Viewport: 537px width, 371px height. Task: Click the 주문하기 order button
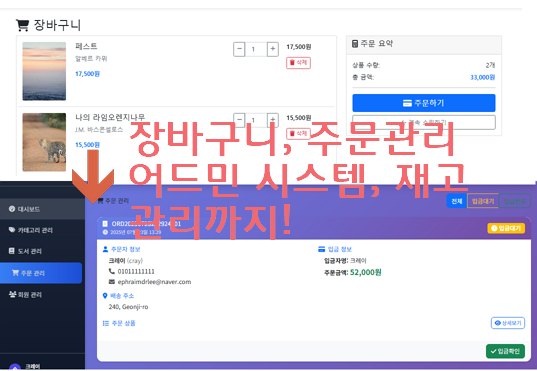[424, 103]
